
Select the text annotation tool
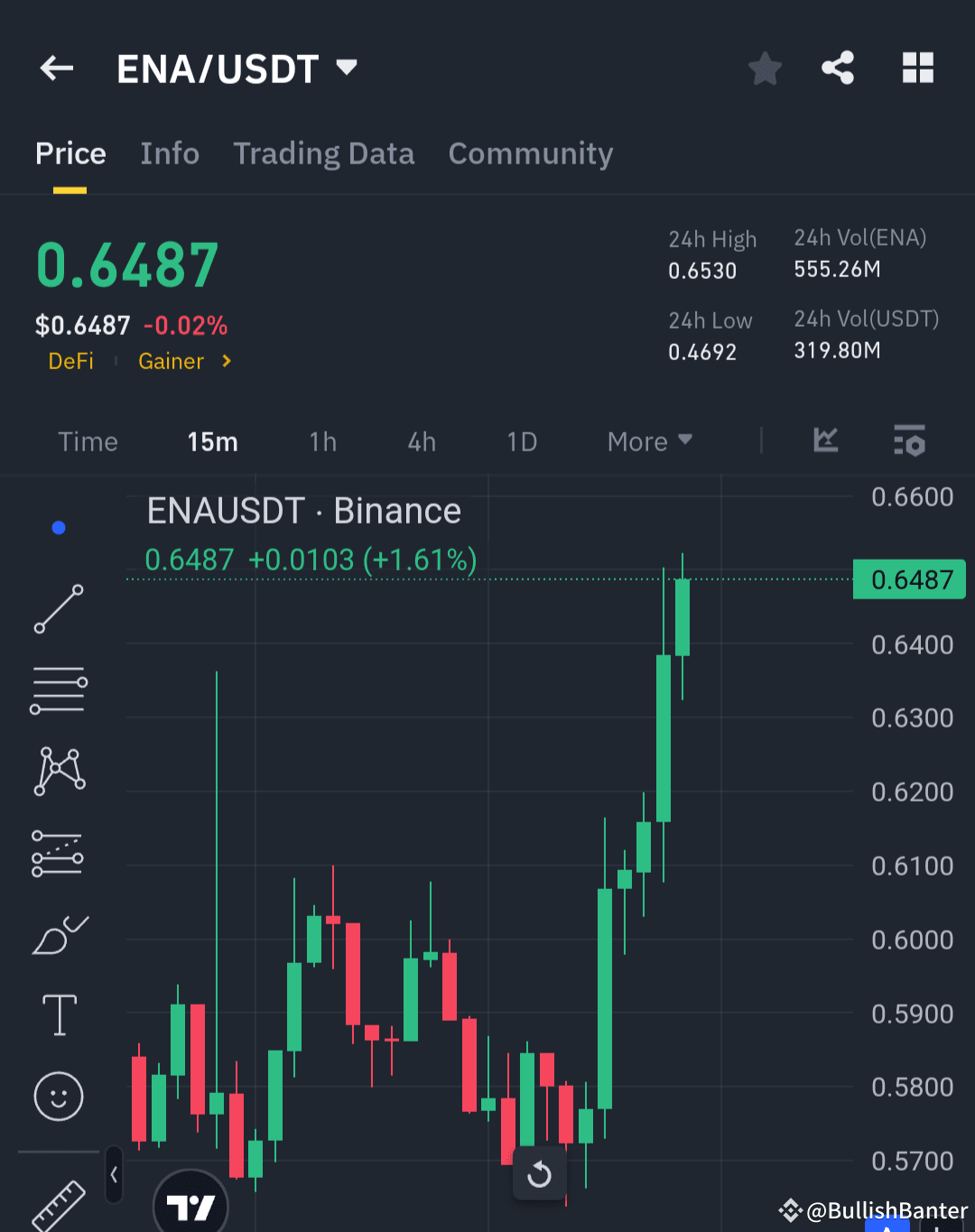(59, 1014)
